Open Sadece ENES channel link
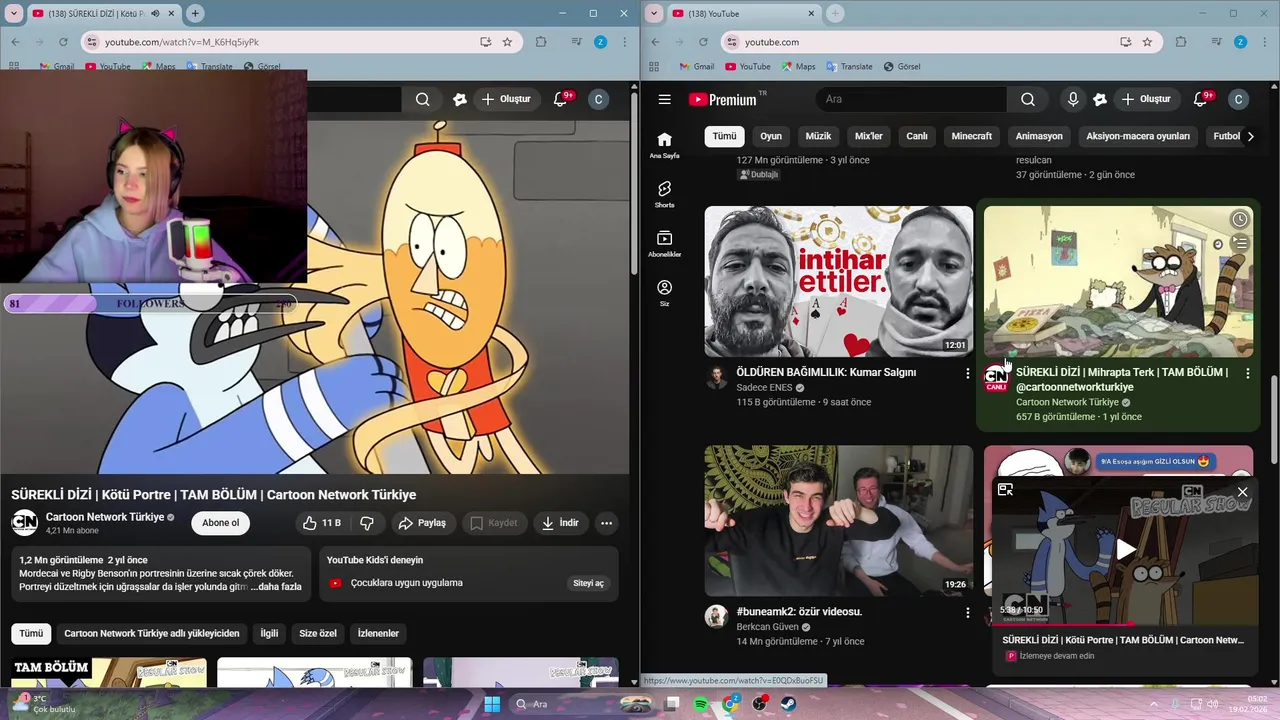Screen dimensions: 1280x720 [x=764, y=387]
